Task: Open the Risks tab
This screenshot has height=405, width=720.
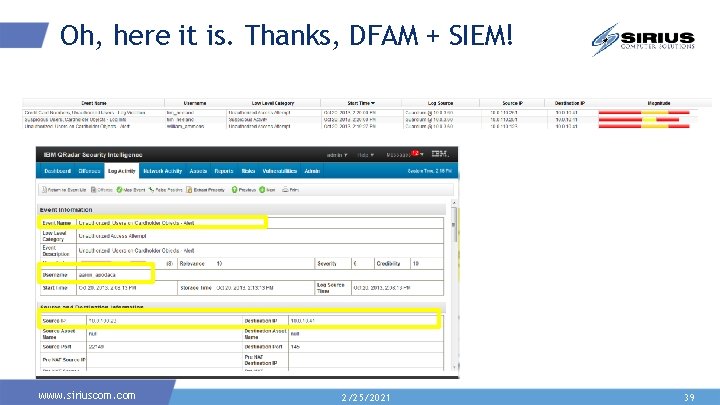Action: (248, 171)
